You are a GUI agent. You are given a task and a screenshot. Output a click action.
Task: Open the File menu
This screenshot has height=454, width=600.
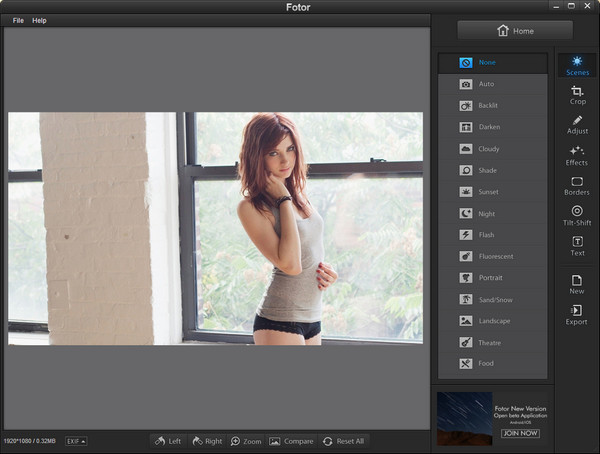pos(18,20)
